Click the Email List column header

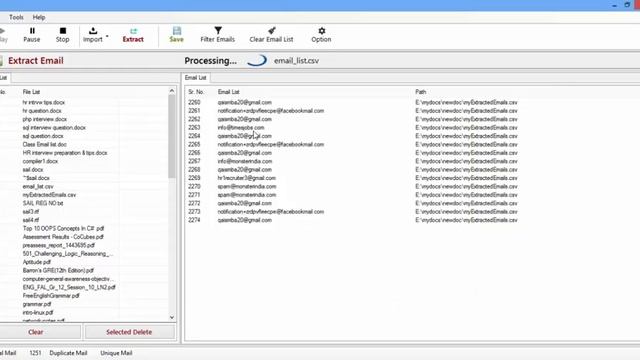pos(229,92)
